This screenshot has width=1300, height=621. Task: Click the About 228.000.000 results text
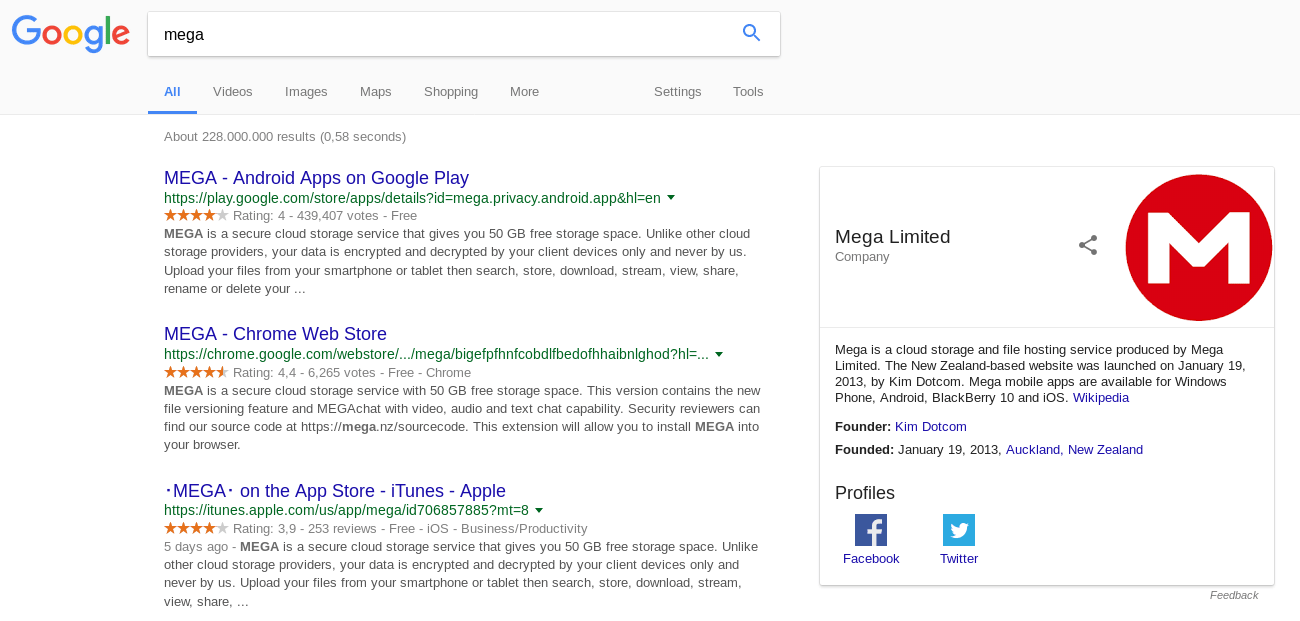[x=285, y=136]
